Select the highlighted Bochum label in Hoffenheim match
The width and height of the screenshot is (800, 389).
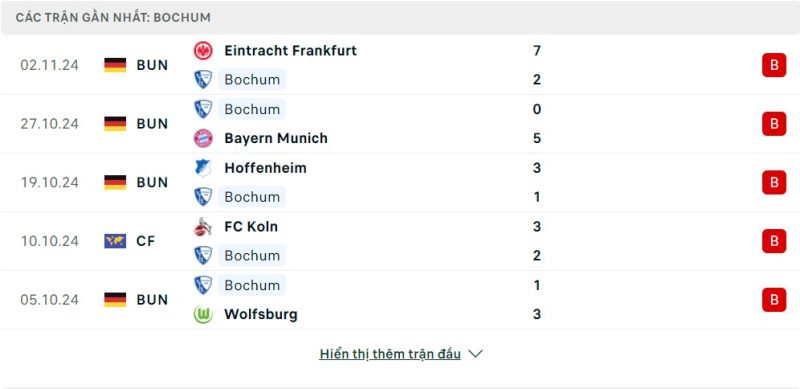(x=252, y=197)
